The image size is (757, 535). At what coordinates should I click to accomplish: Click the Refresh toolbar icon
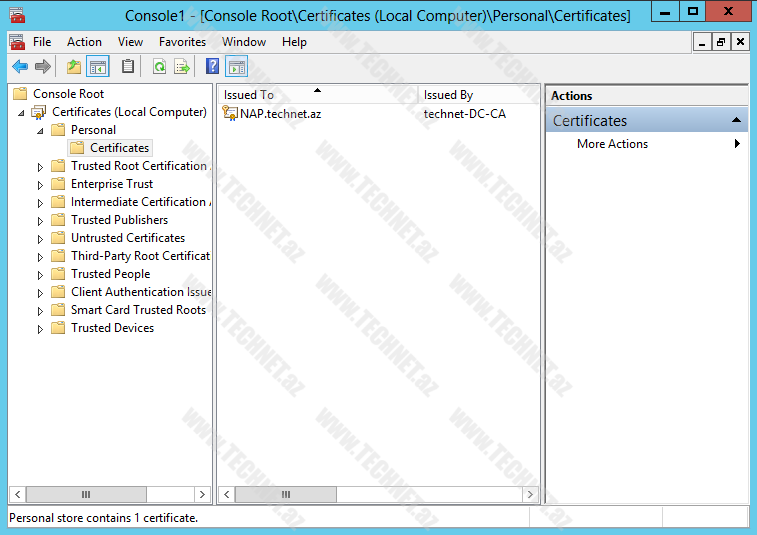[x=159, y=67]
